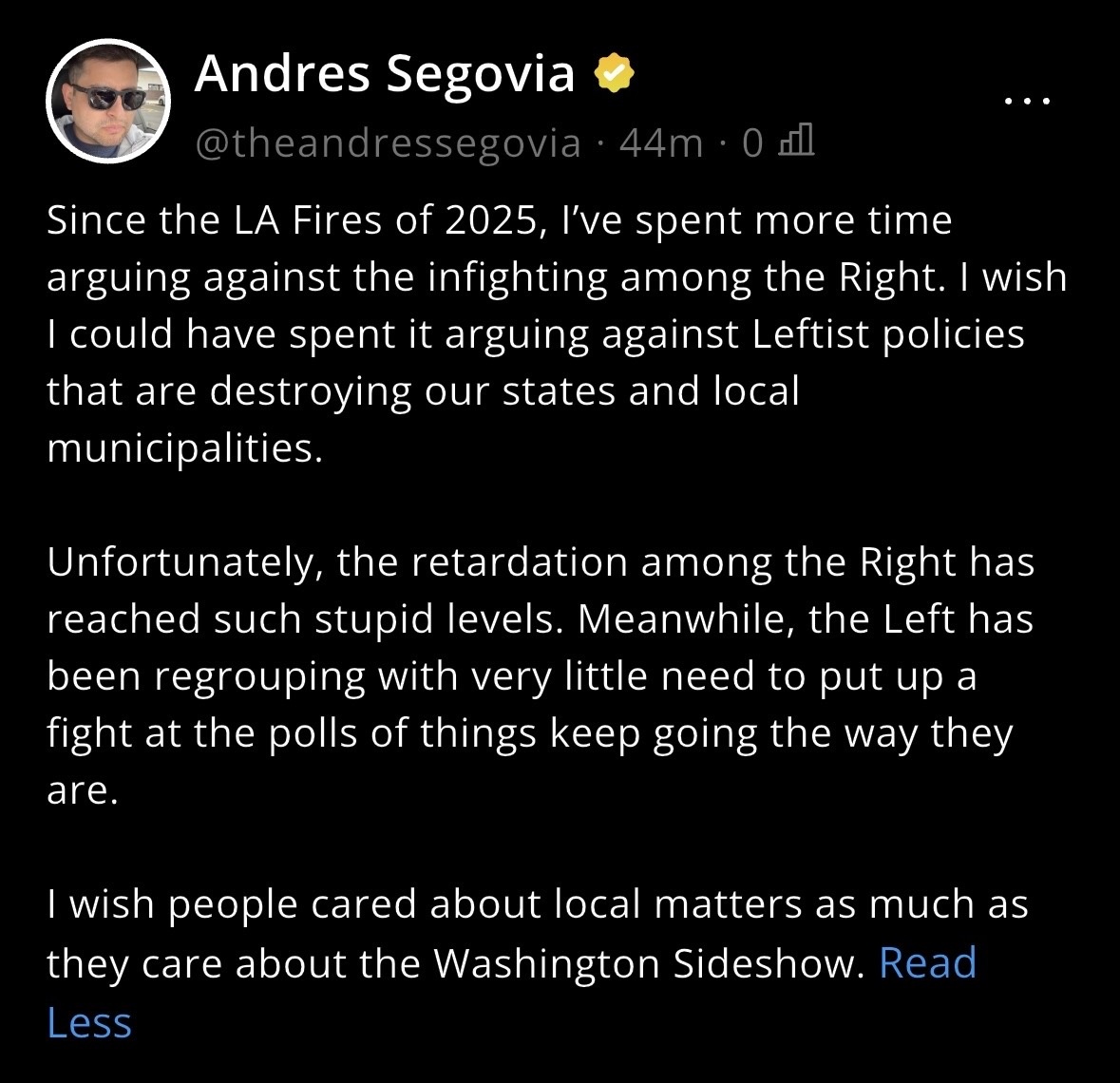The height and width of the screenshot is (1083, 1120).
Task: Click the sunglasses in the avatar photo
Action: click(105, 96)
